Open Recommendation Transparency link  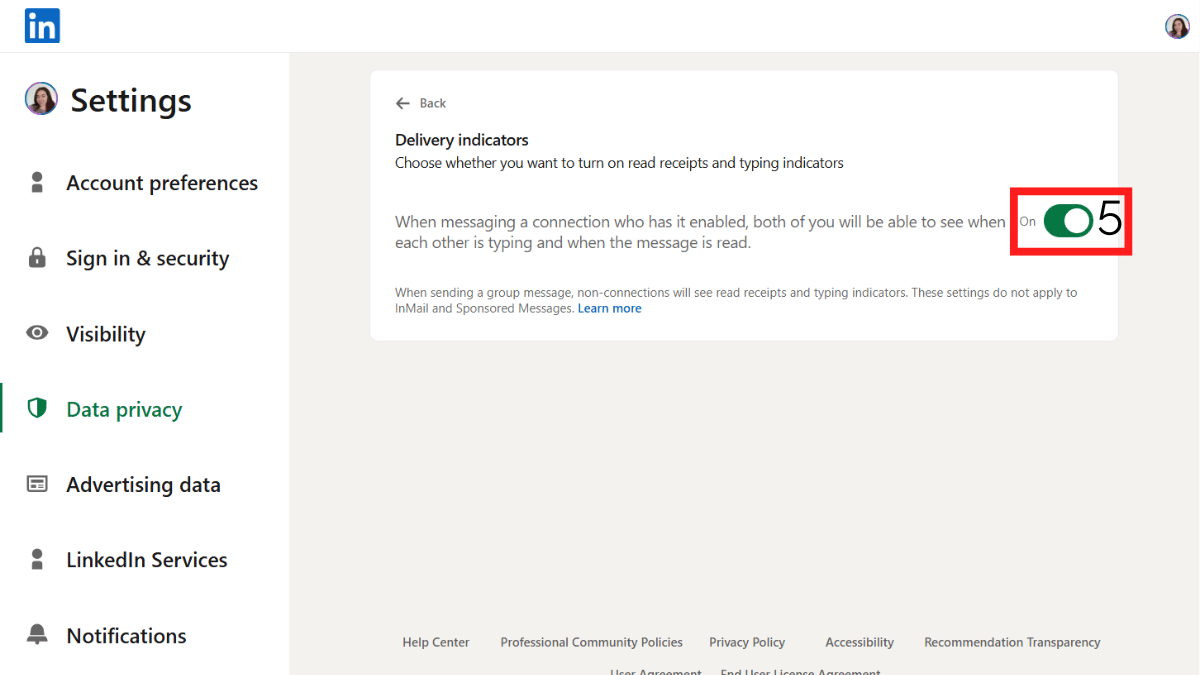pyautogui.click(x=1012, y=642)
